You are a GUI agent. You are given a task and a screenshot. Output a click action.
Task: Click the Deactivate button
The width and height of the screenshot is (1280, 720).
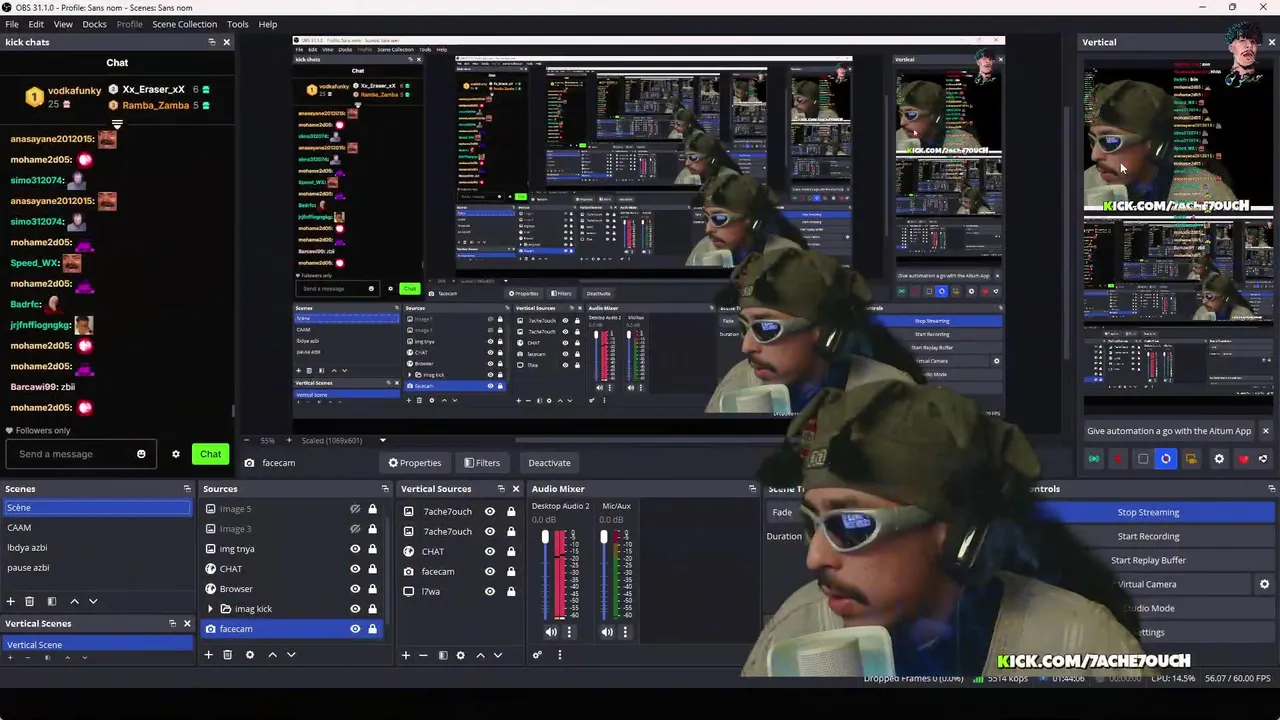[549, 463]
